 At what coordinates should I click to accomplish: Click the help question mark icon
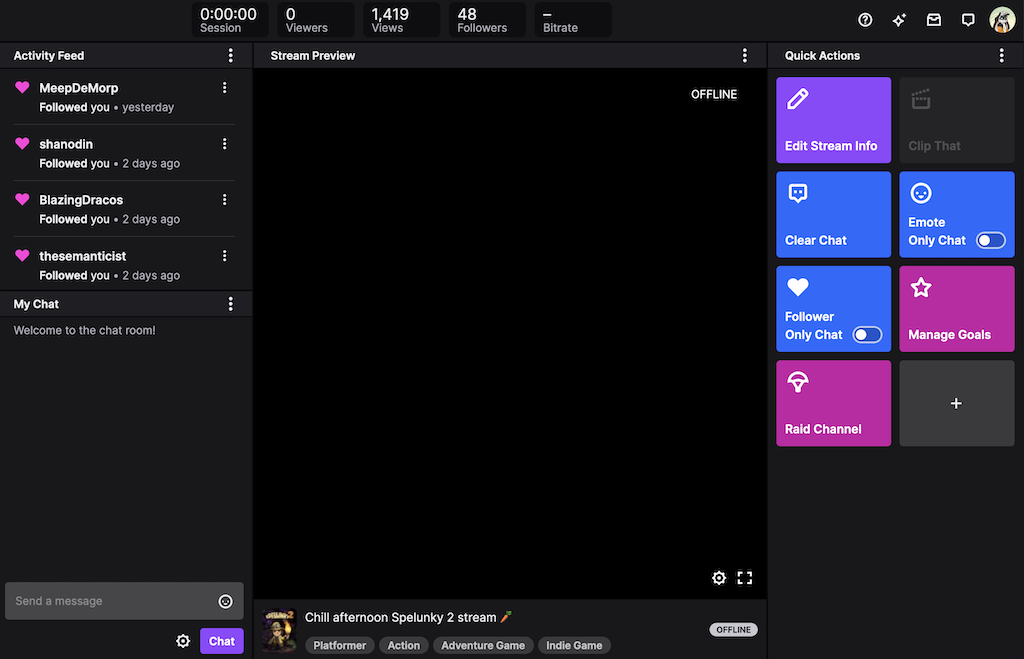pyautogui.click(x=864, y=19)
